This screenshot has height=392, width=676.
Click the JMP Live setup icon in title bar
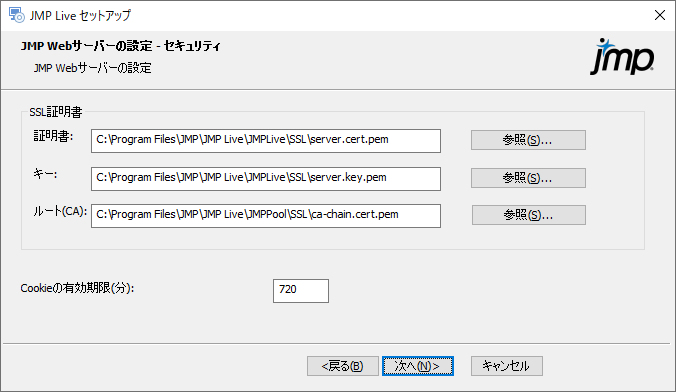(x=17, y=15)
